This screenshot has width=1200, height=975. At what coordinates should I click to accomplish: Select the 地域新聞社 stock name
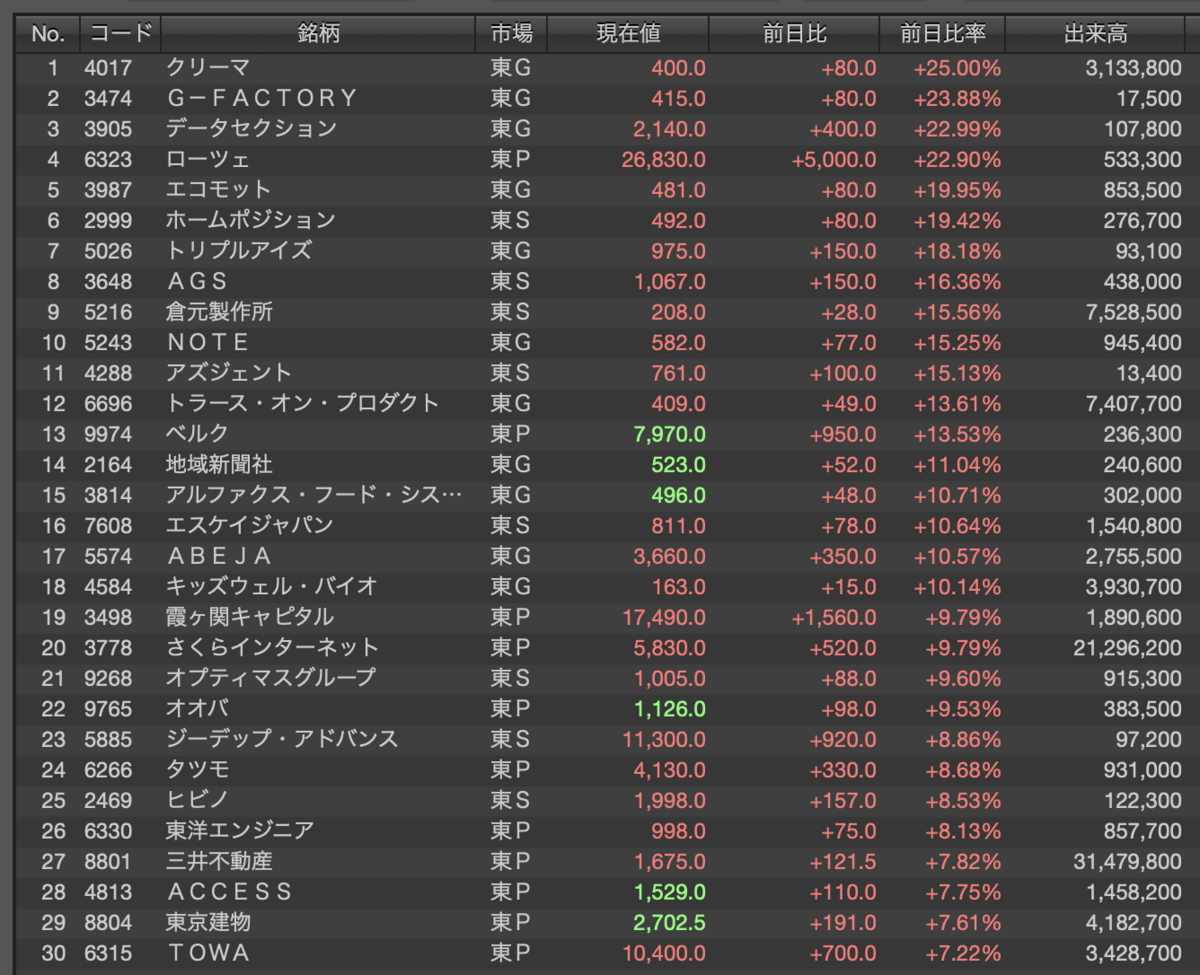(x=219, y=465)
